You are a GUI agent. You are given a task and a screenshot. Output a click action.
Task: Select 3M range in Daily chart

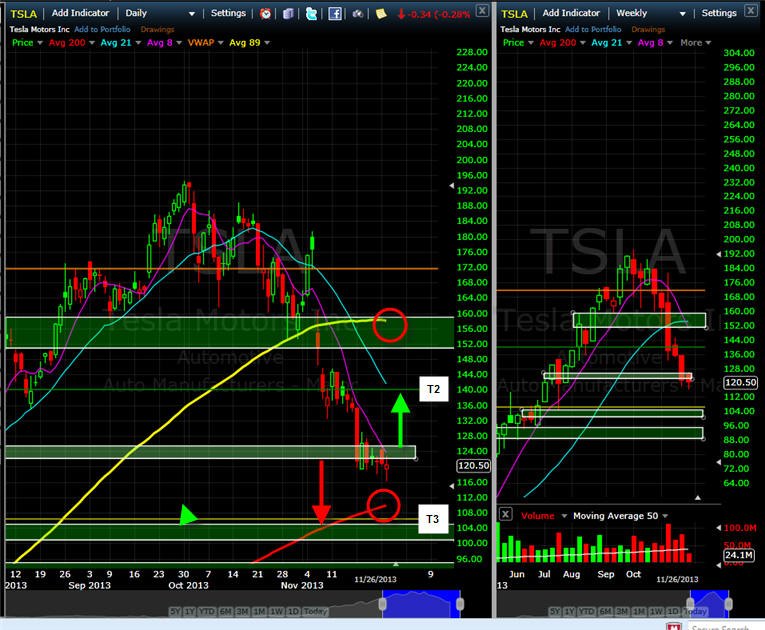pyautogui.click(x=242, y=611)
